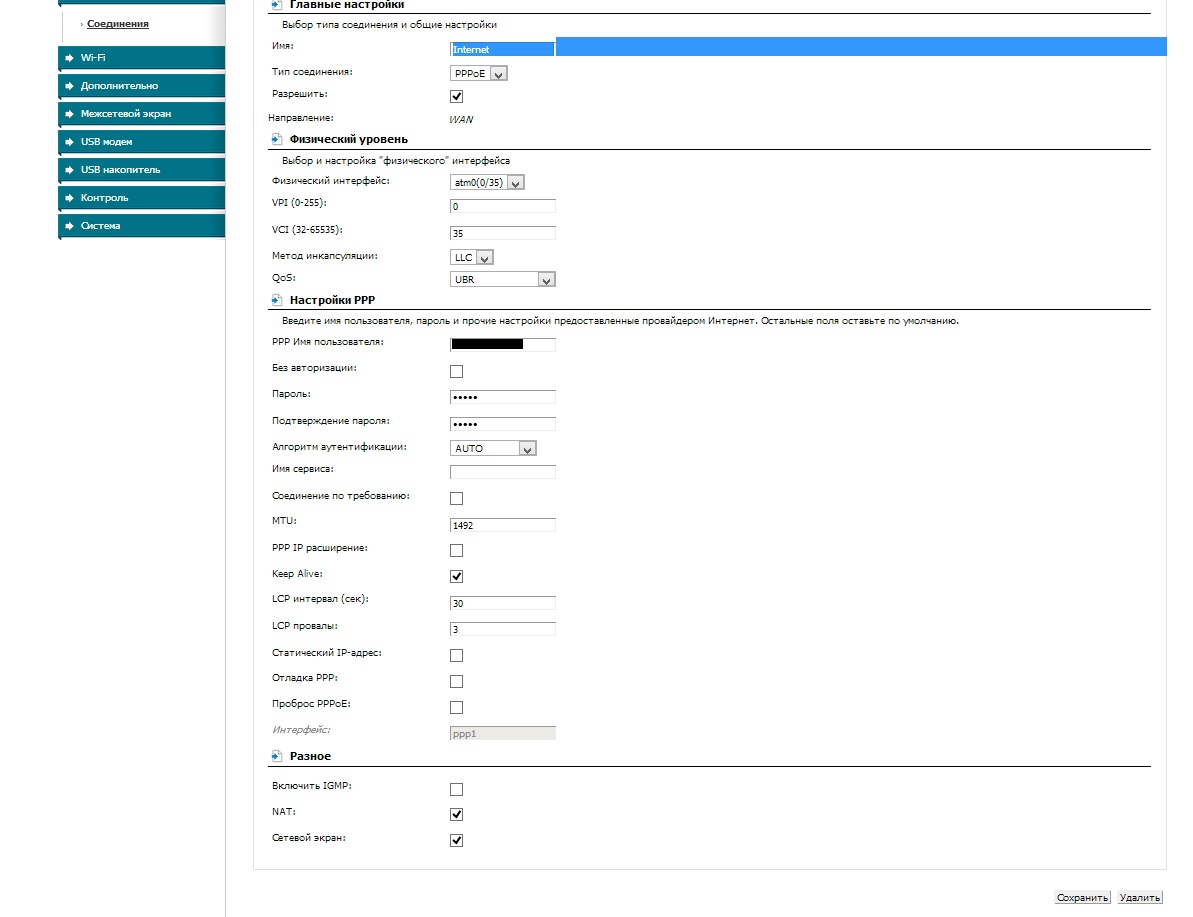Select the Соединения menu item
Viewport: 1193px width, 917px height.
pos(118,23)
